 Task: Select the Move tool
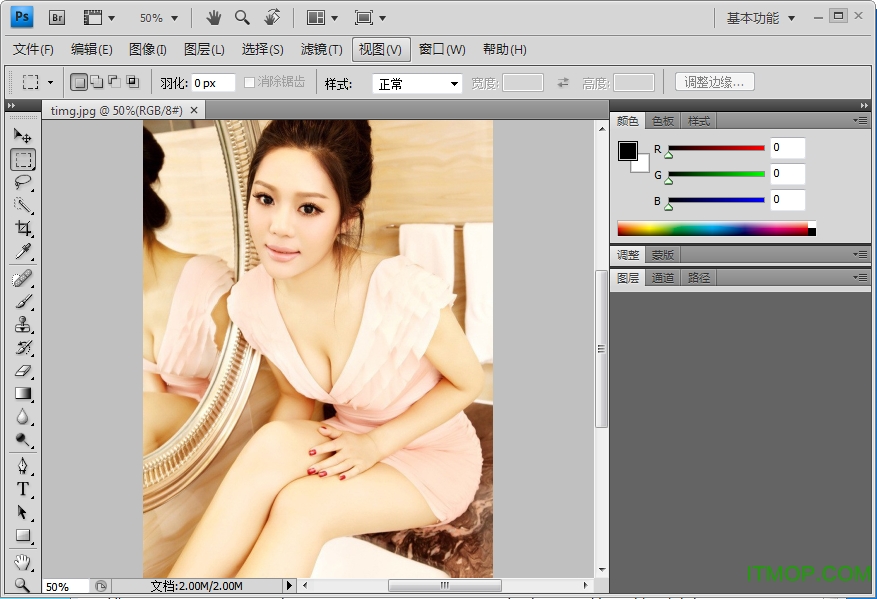pos(22,135)
